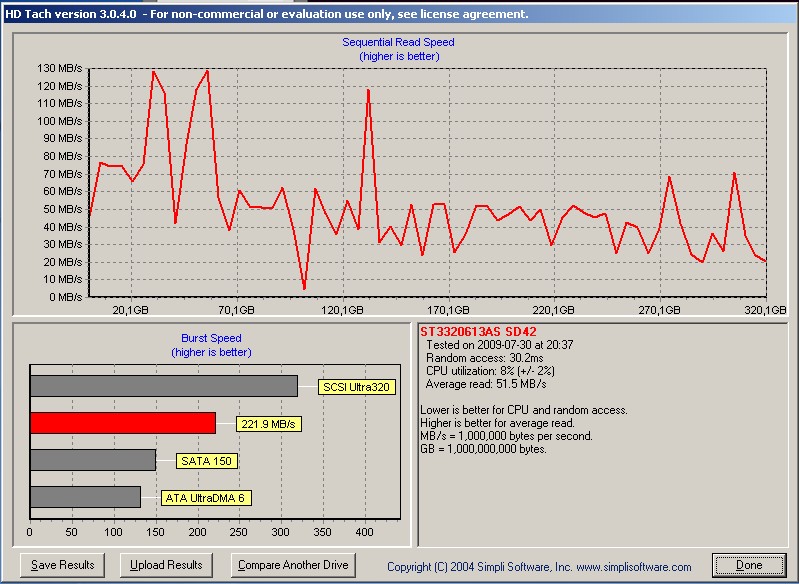
Task: Click the gray ATA UltraDMA 6 bar
Action: 85,497
